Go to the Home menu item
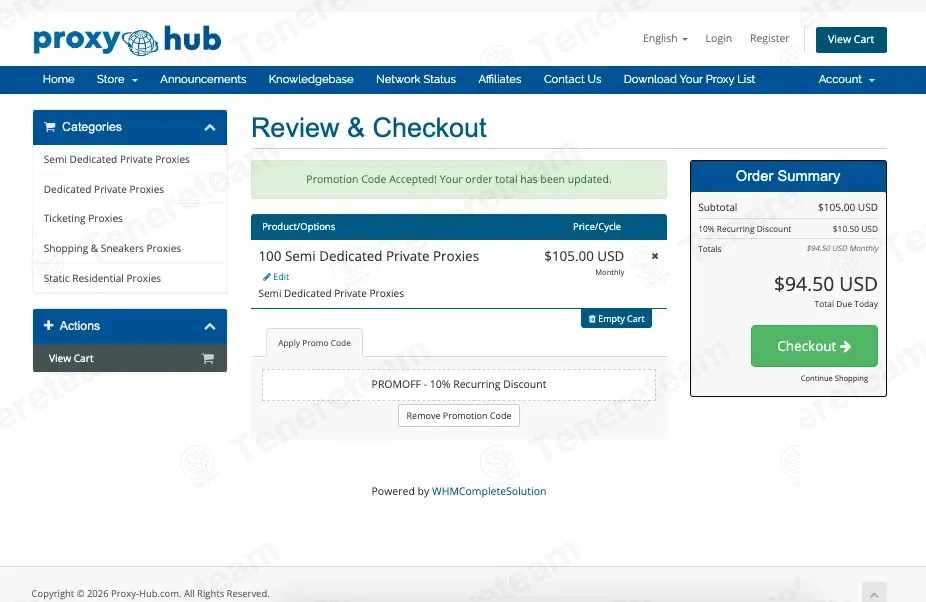Image resolution: width=926 pixels, height=602 pixels. (58, 79)
